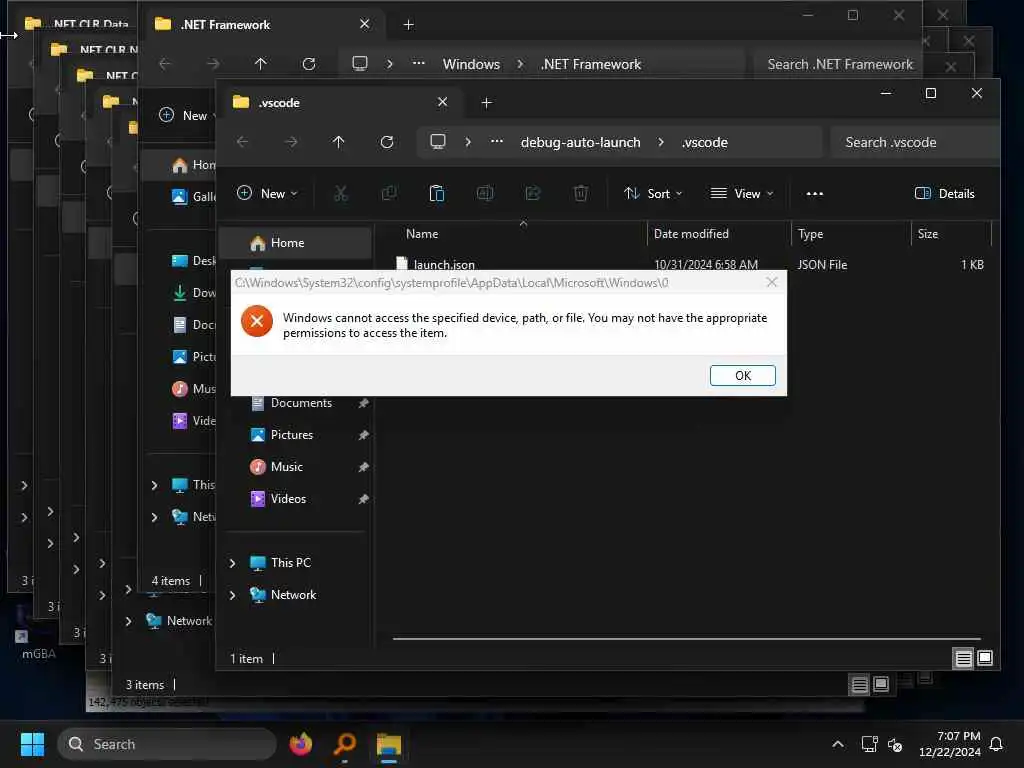Viewport: 1024px width, 768px height.
Task: Click Windows breadcrumb in .NET Framework window
Action: tap(472, 64)
